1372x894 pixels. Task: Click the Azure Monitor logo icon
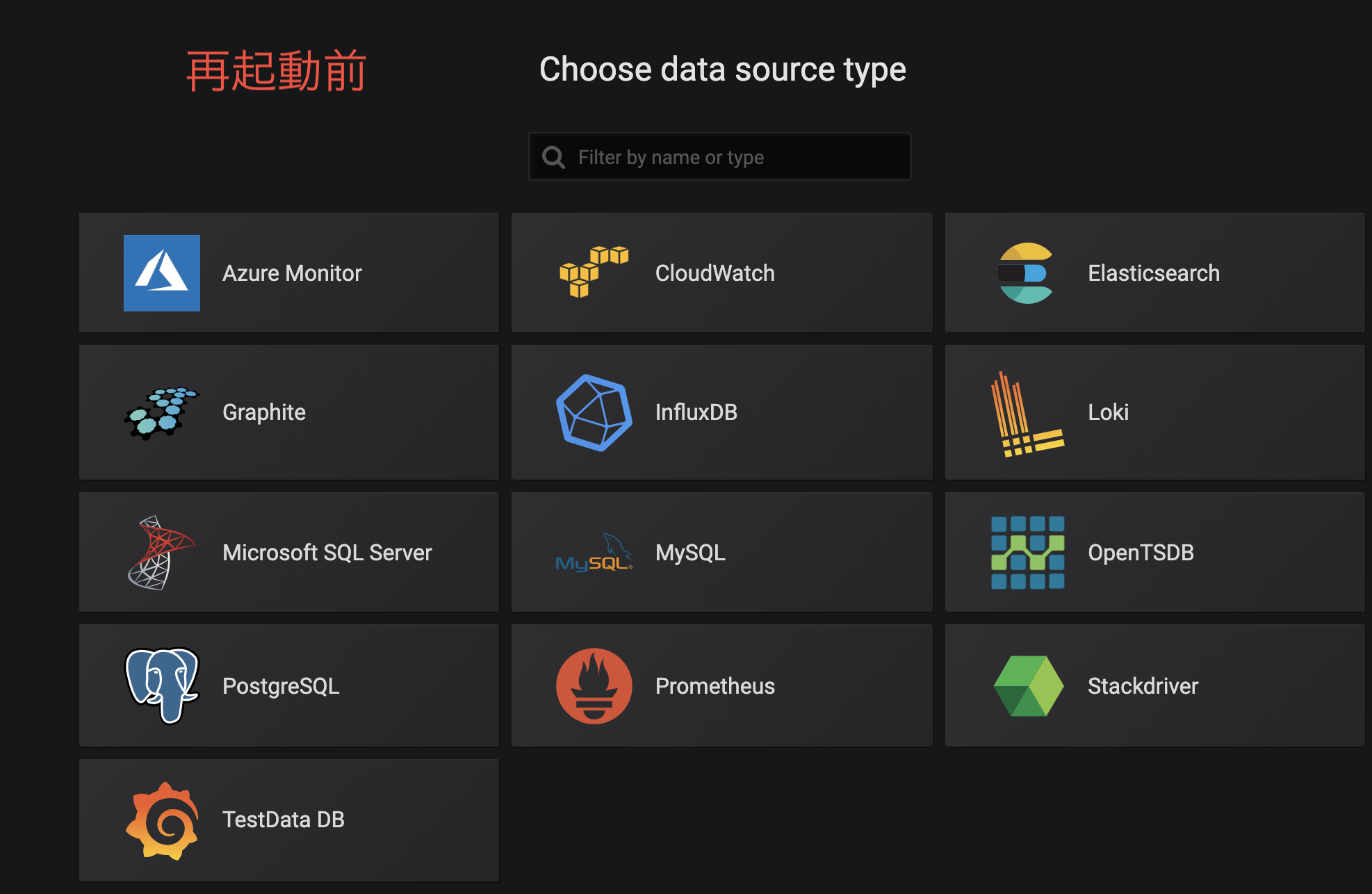click(162, 273)
